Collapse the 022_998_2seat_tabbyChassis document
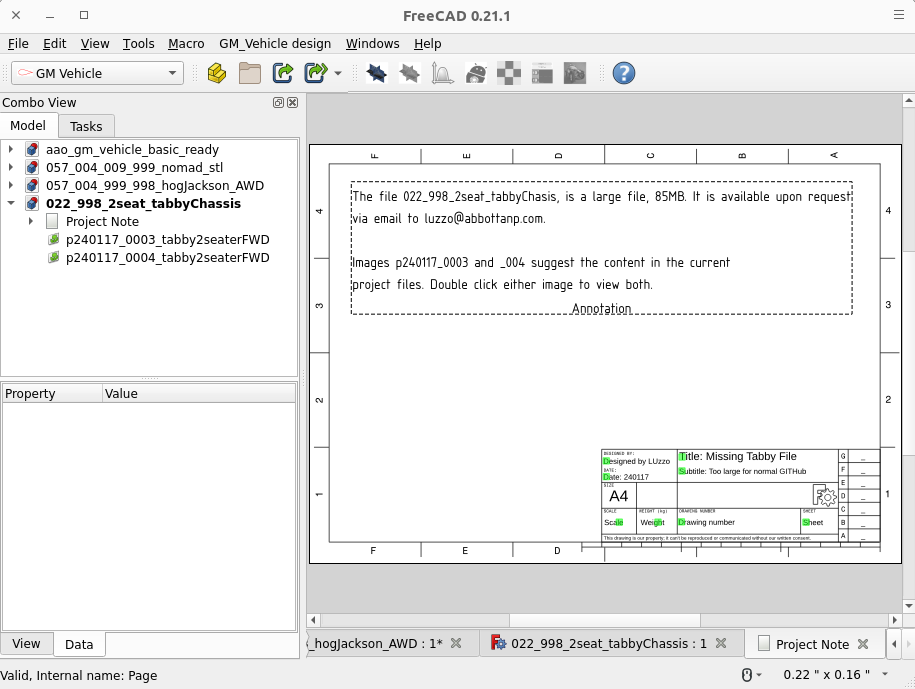Image resolution: width=915 pixels, height=689 pixels. click(x=11, y=203)
